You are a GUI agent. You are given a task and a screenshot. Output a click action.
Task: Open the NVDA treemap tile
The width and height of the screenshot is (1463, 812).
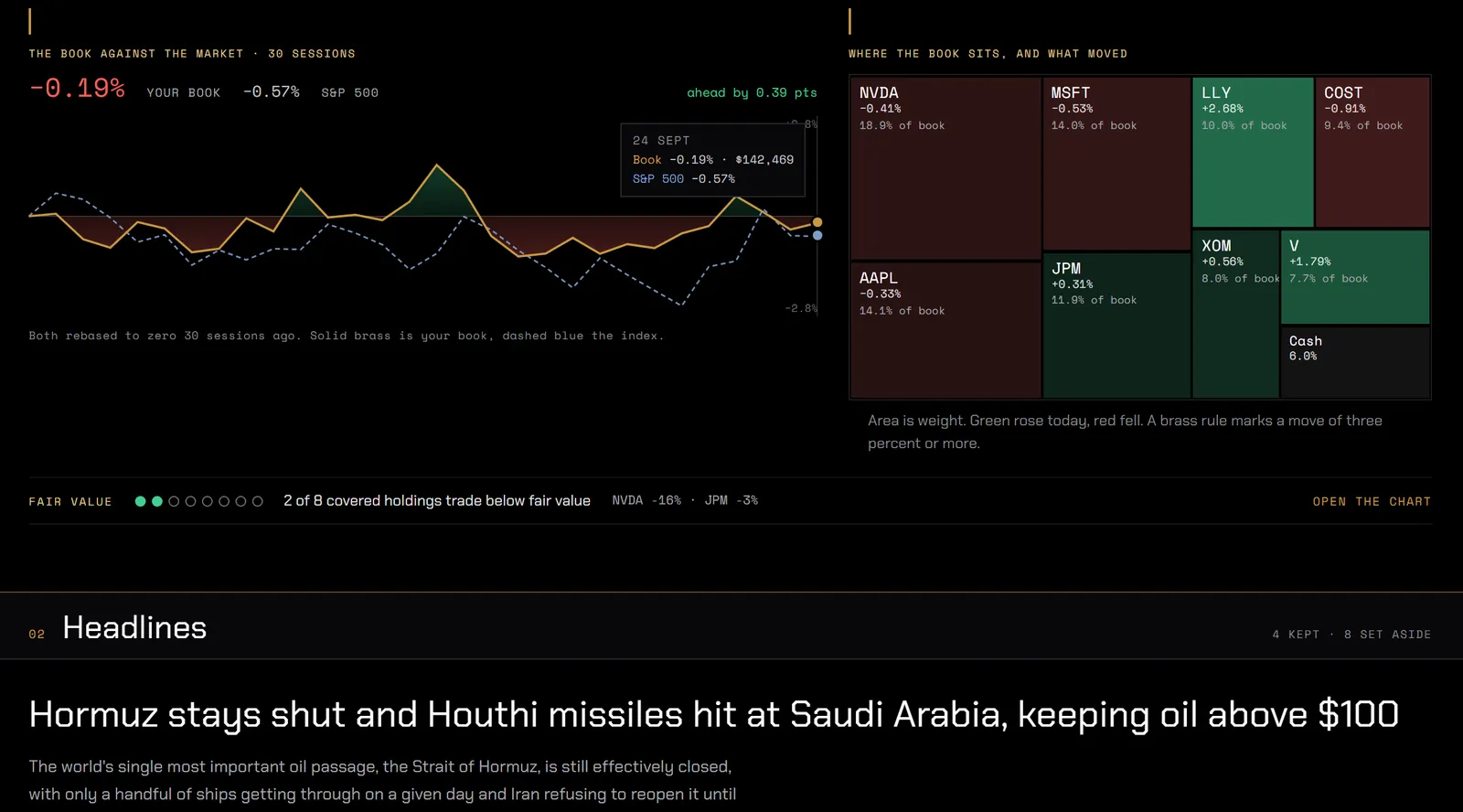(x=945, y=168)
